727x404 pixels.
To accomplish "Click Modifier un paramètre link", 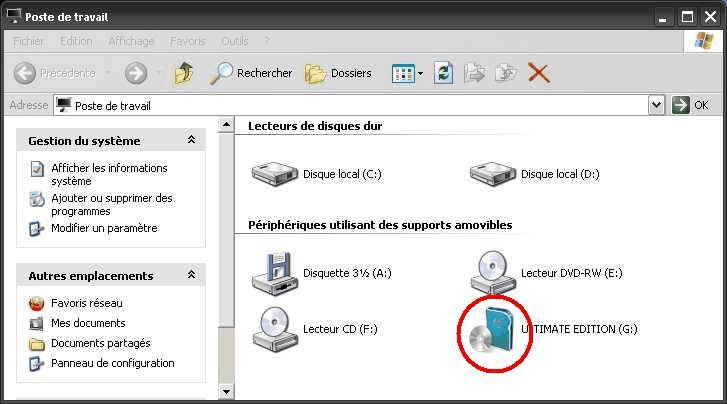I will tap(104, 228).
